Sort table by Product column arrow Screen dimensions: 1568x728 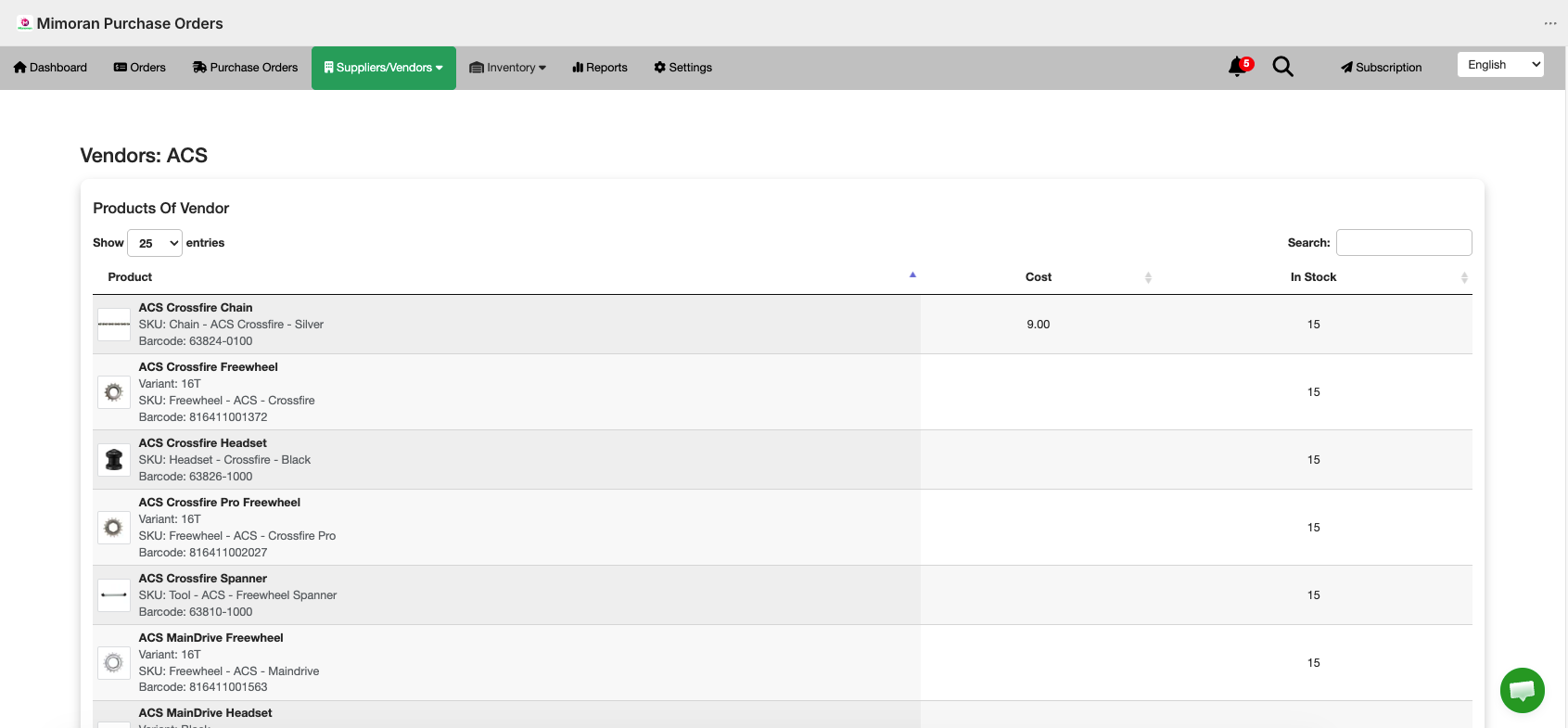pos(912,275)
